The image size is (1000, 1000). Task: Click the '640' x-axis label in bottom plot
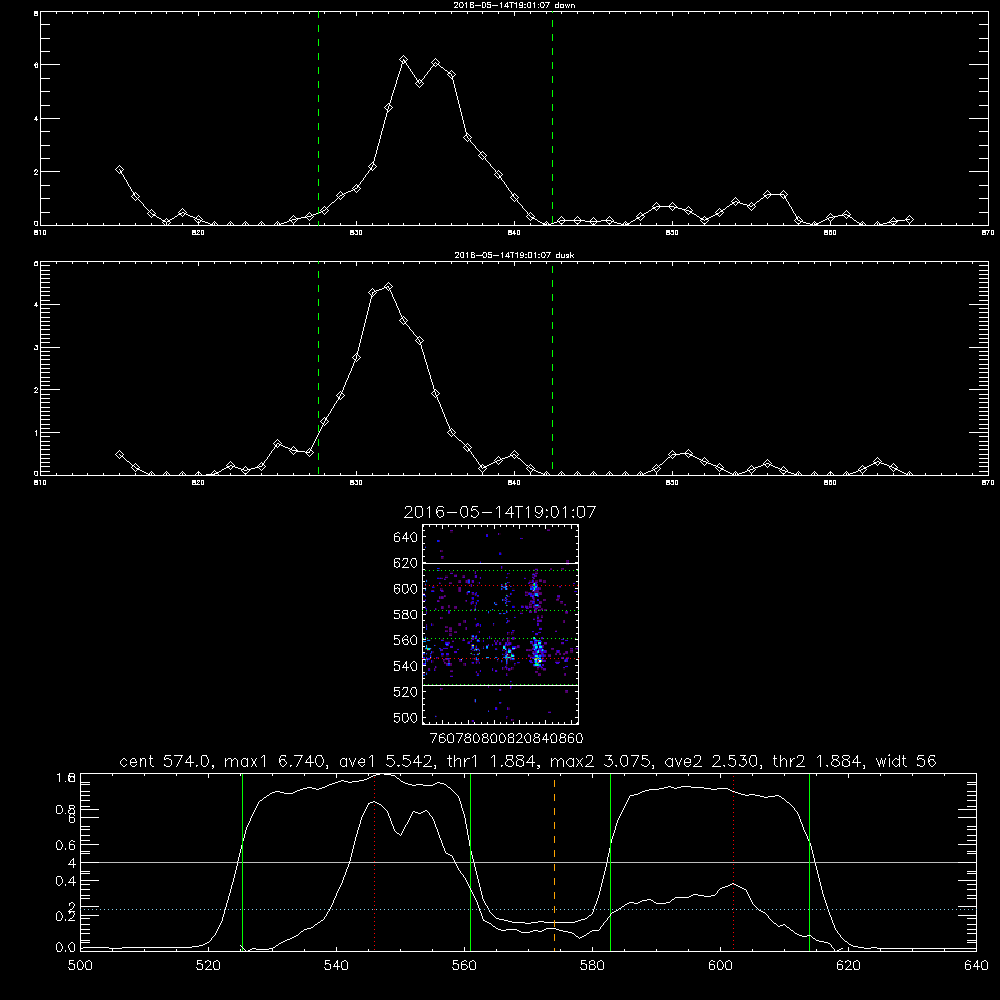[976, 966]
